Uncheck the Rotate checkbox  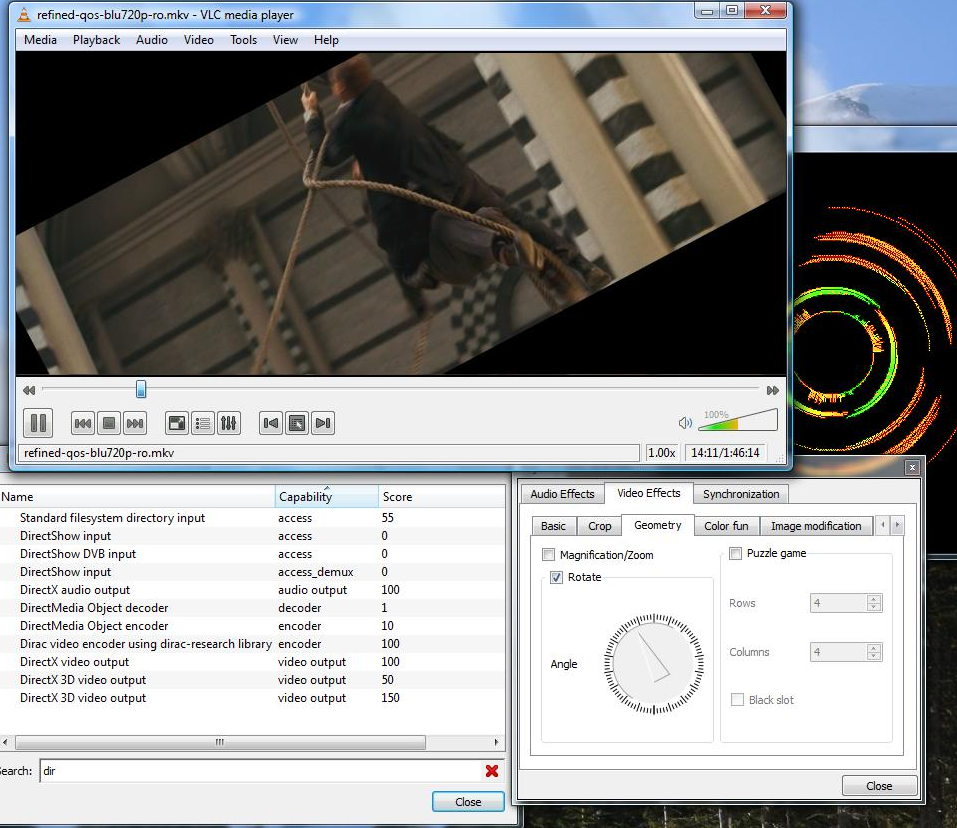pos(556,577)
